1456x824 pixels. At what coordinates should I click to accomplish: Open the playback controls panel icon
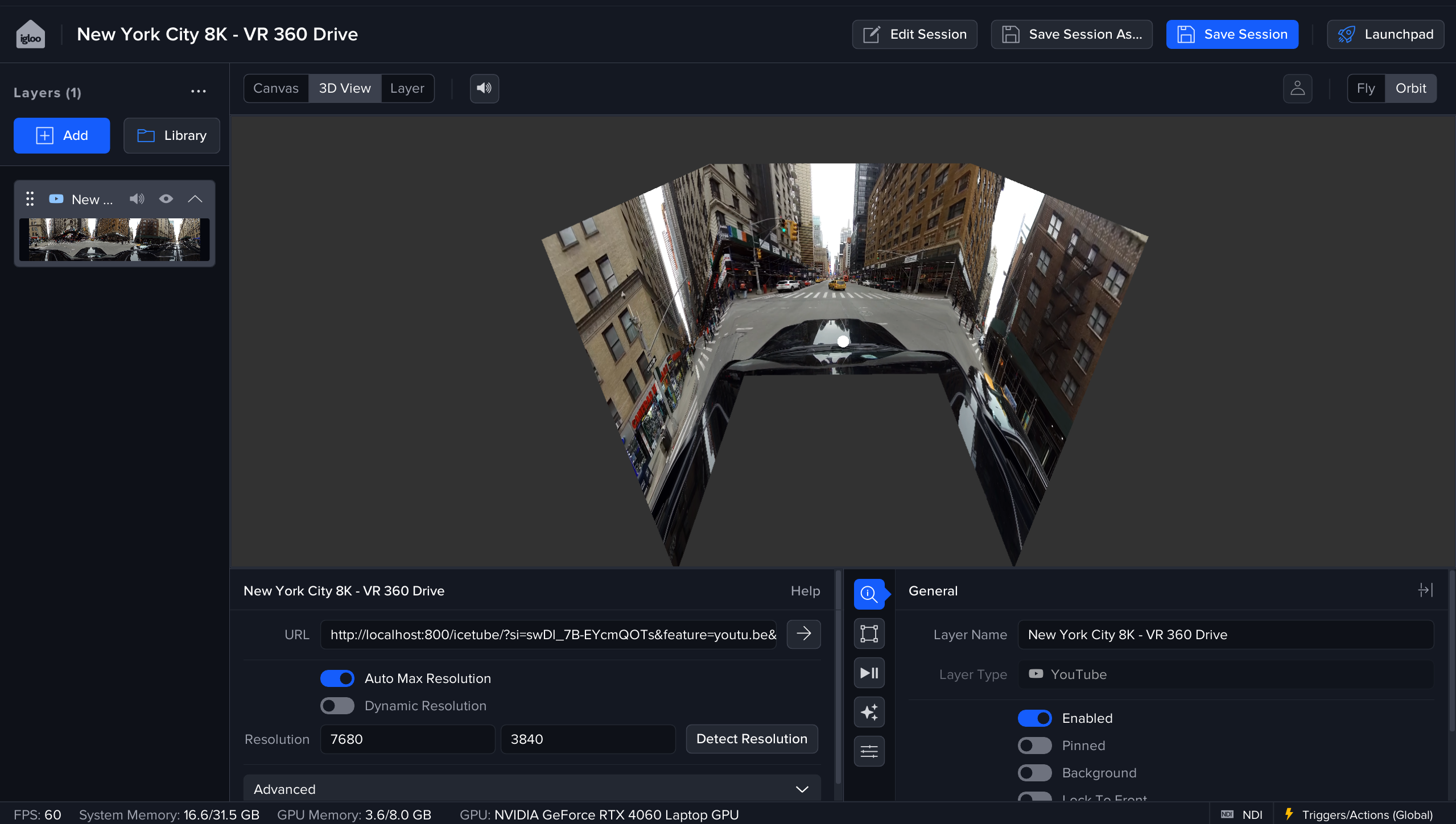(869, 673)
